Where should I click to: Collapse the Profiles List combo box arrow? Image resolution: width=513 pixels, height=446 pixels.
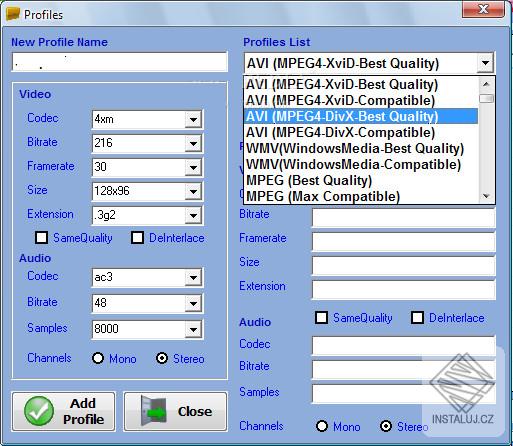(485, 63)
